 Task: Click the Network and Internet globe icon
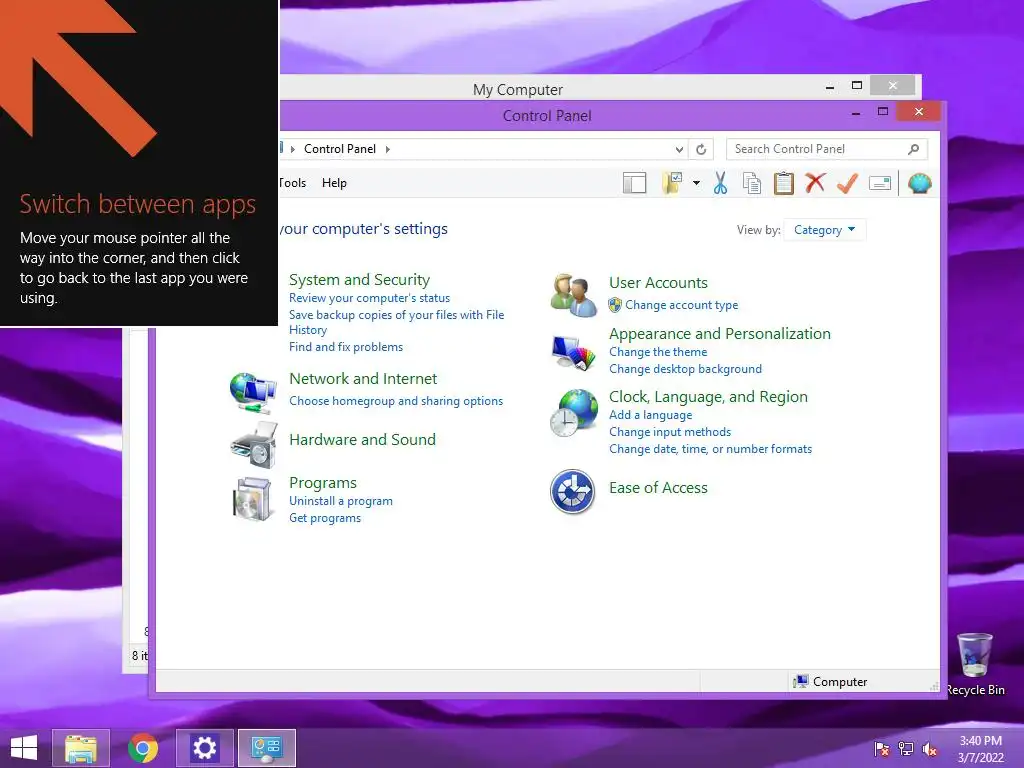point(253,392)
